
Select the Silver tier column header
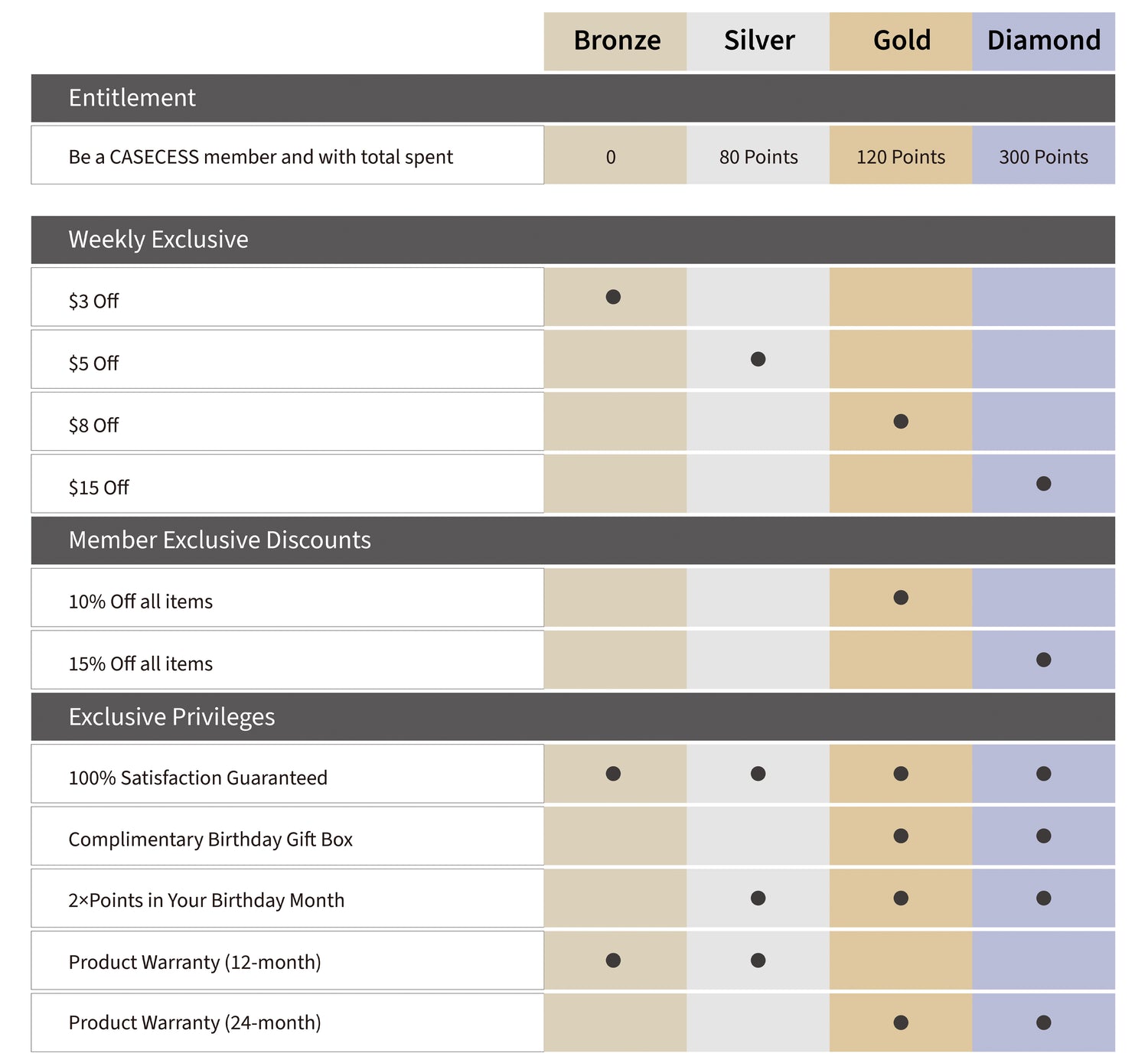[x=758, y=41]
